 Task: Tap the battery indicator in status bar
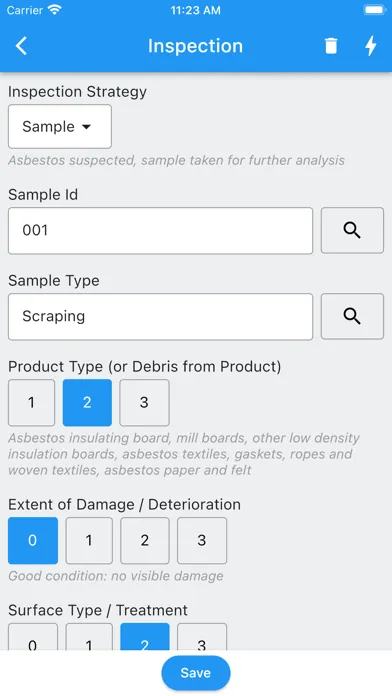[x=375, y=11]
